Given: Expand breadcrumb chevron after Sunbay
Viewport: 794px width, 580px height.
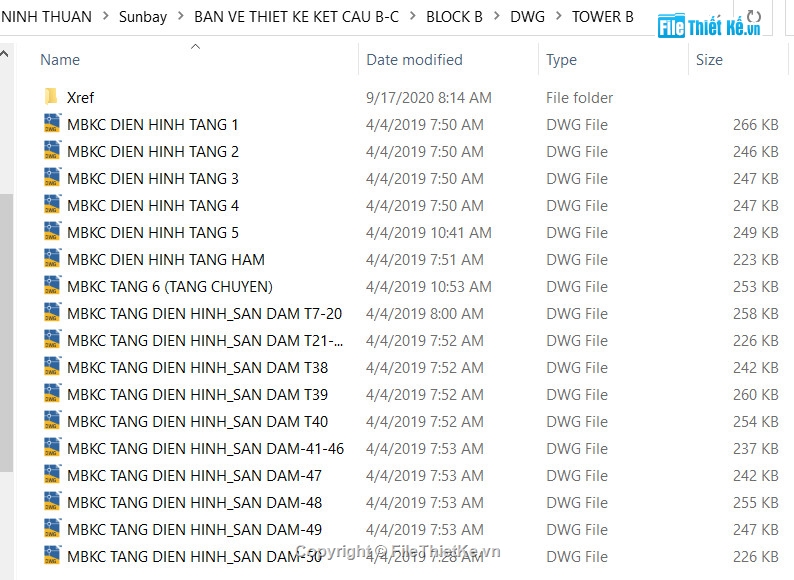Looking at the screenshot, I should [180, 16].
